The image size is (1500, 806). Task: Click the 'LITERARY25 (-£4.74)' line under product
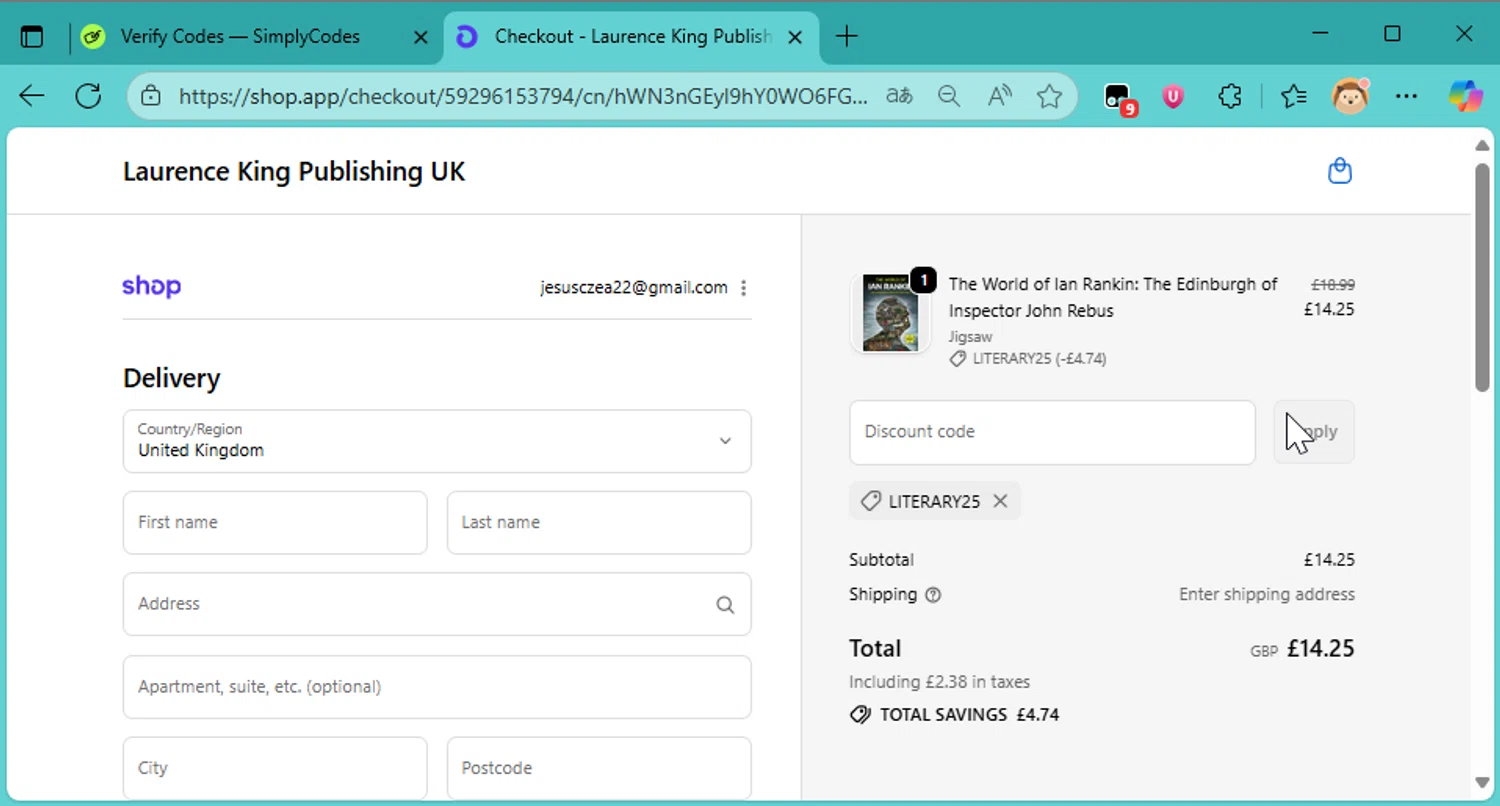(1028, 358)
